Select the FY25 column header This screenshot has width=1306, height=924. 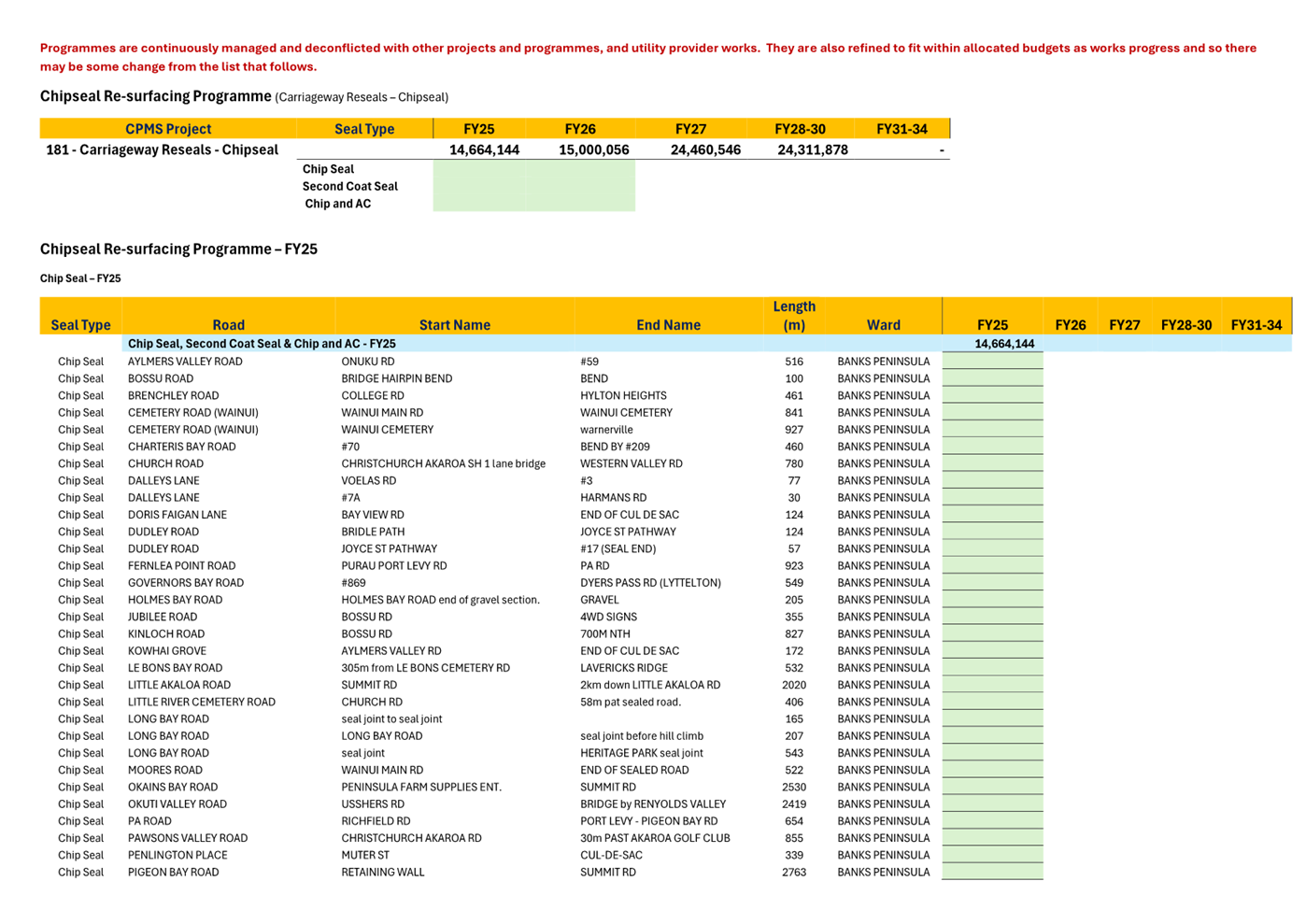[478, 129]
